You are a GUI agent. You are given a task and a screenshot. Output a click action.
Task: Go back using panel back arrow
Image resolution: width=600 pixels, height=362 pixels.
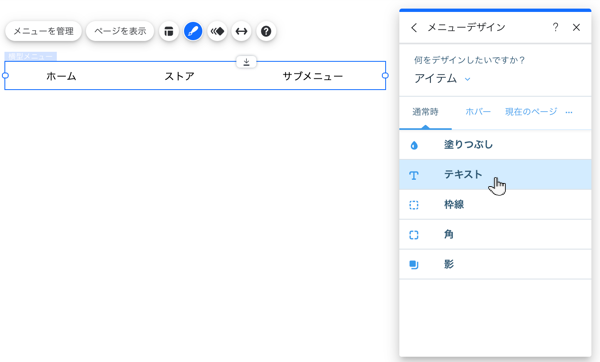[414, 27]
